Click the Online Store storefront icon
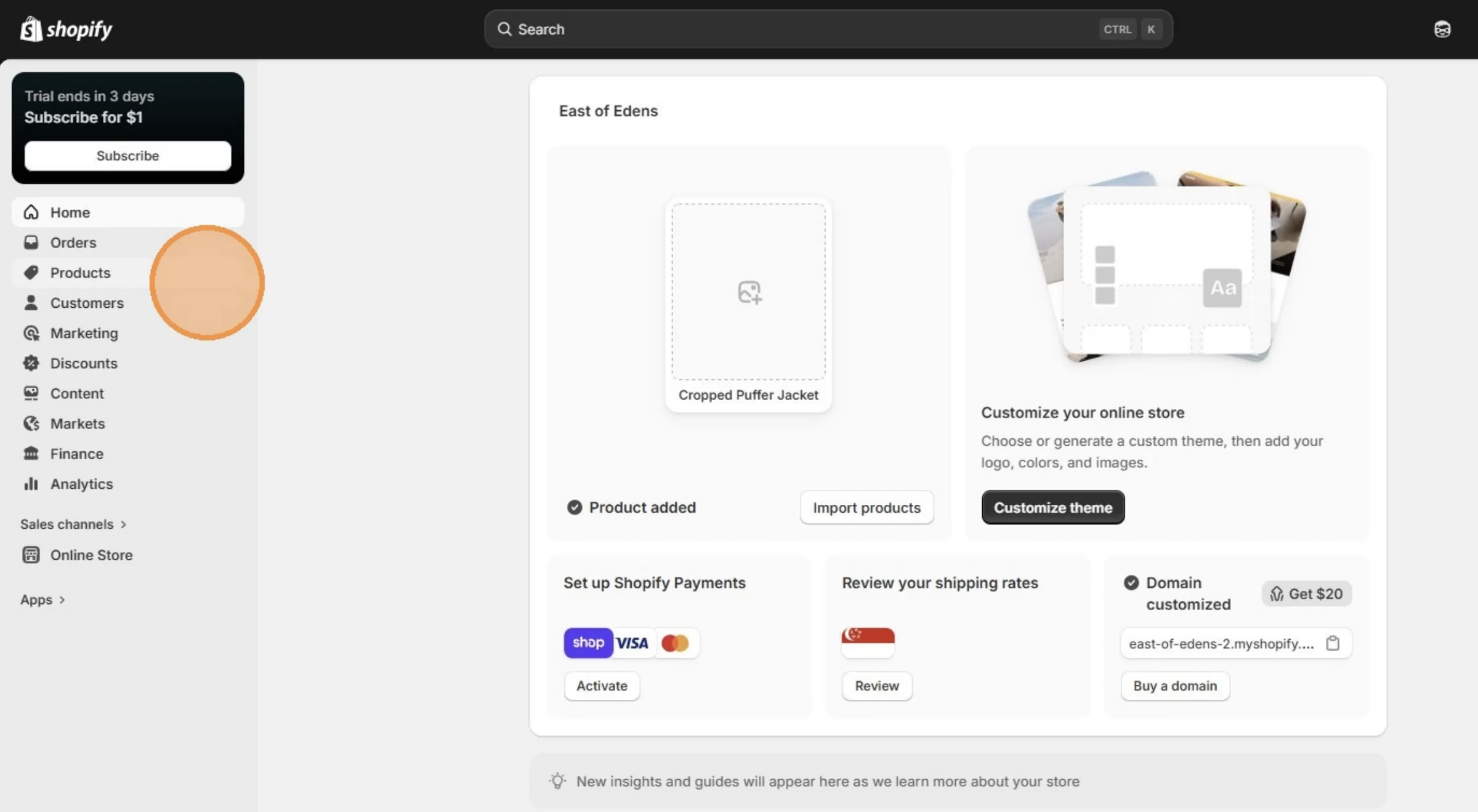Screen dimensions: 1478x812 point(31,555)
